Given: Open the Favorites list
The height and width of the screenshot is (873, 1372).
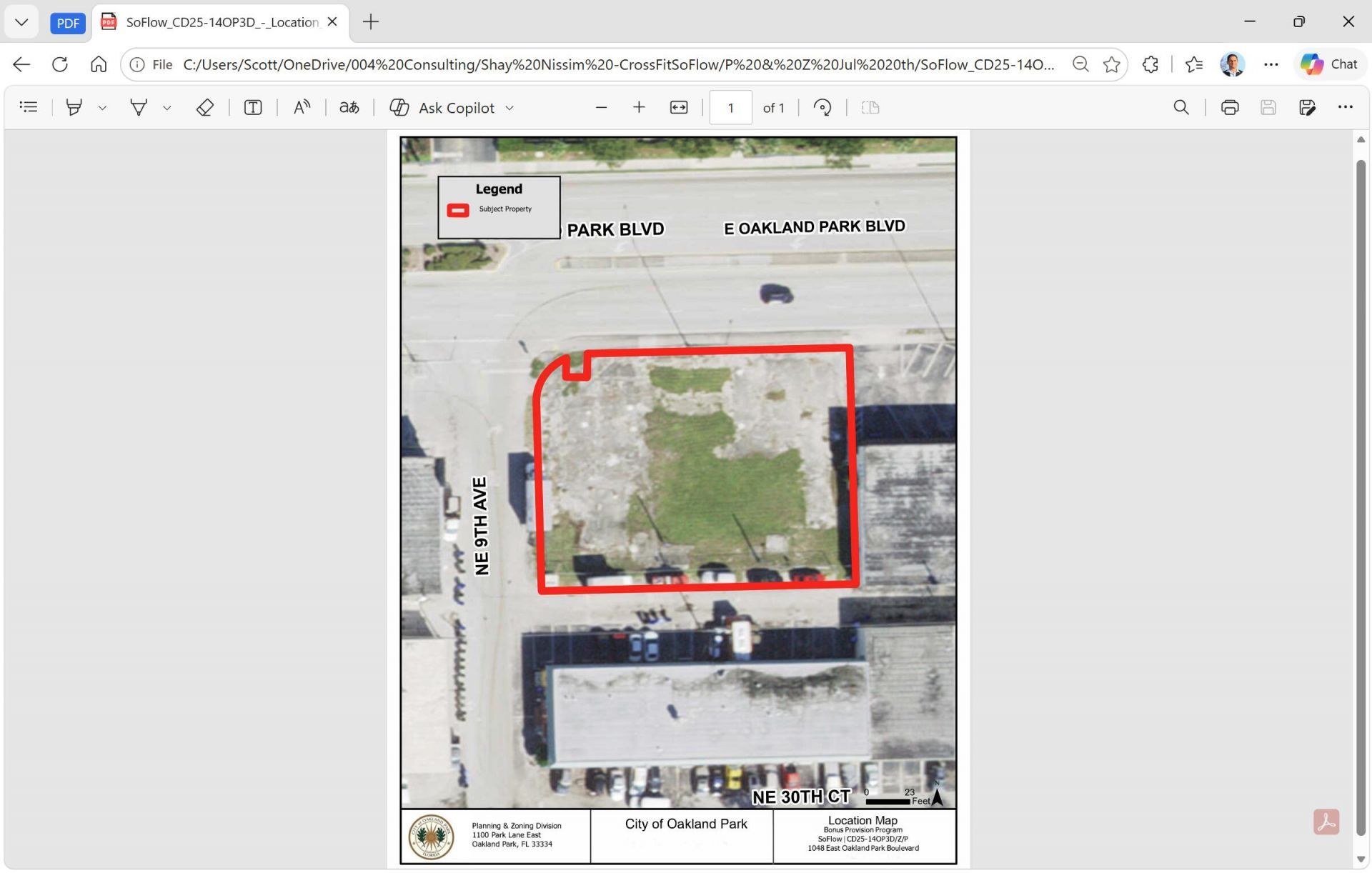Looking at the screenshot, I should click(1194, 64).
